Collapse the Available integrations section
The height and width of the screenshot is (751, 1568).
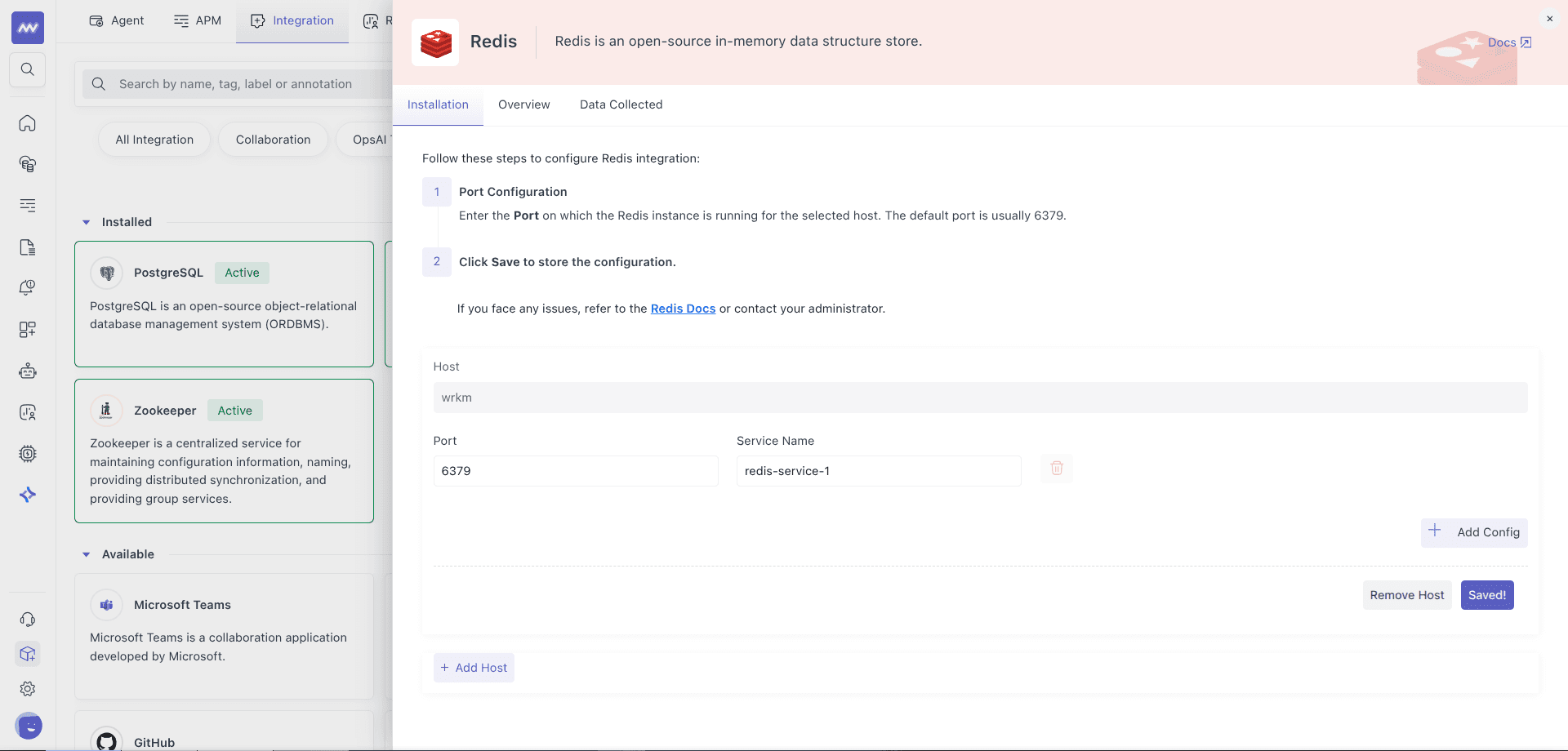pos(87,554)
